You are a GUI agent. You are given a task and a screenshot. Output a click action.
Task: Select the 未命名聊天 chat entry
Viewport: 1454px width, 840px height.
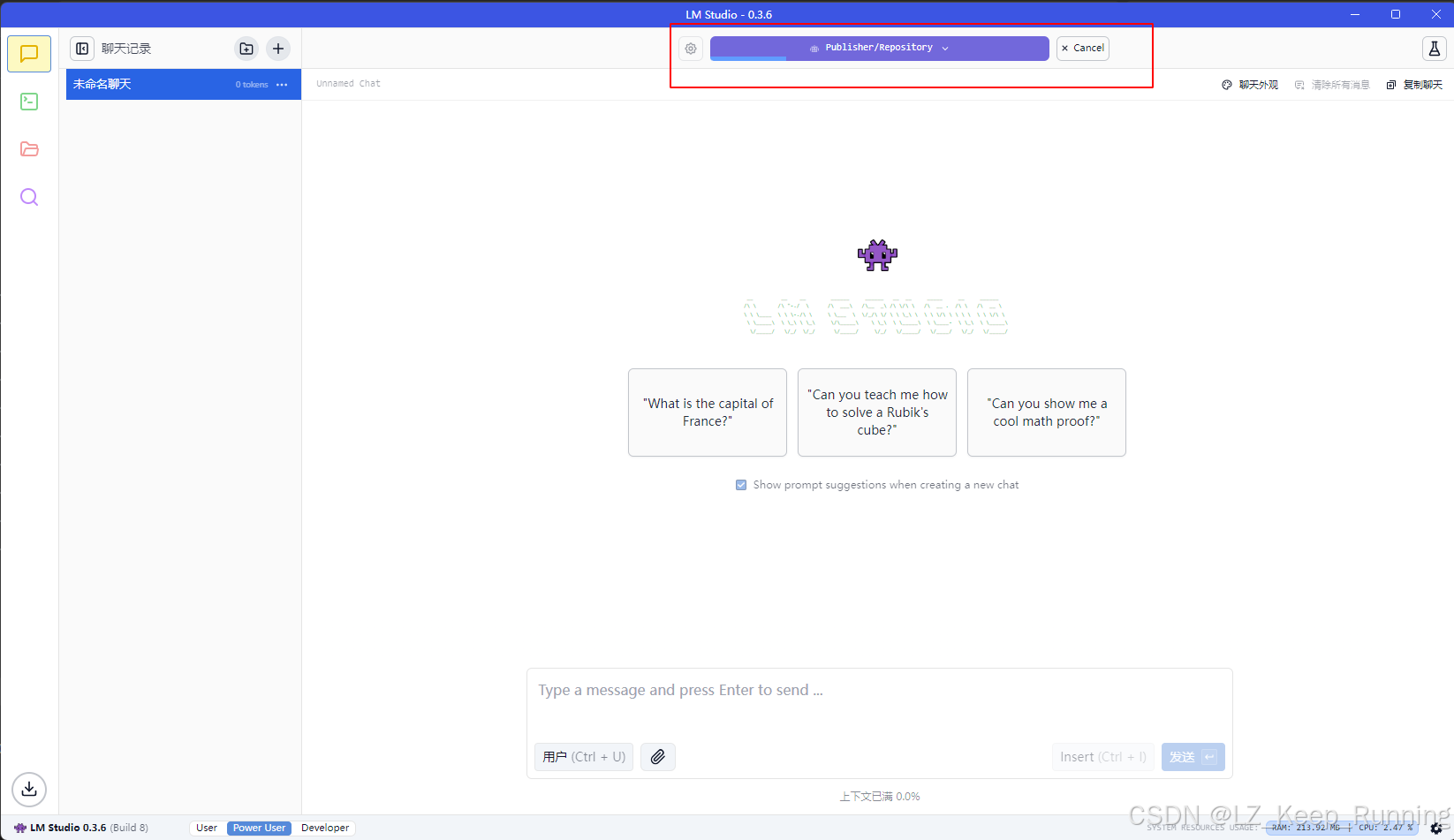[184, 84]
